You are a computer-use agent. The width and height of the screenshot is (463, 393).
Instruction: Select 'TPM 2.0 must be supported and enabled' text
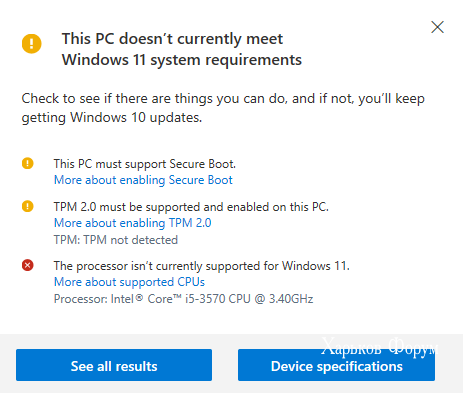click(191, 207)
